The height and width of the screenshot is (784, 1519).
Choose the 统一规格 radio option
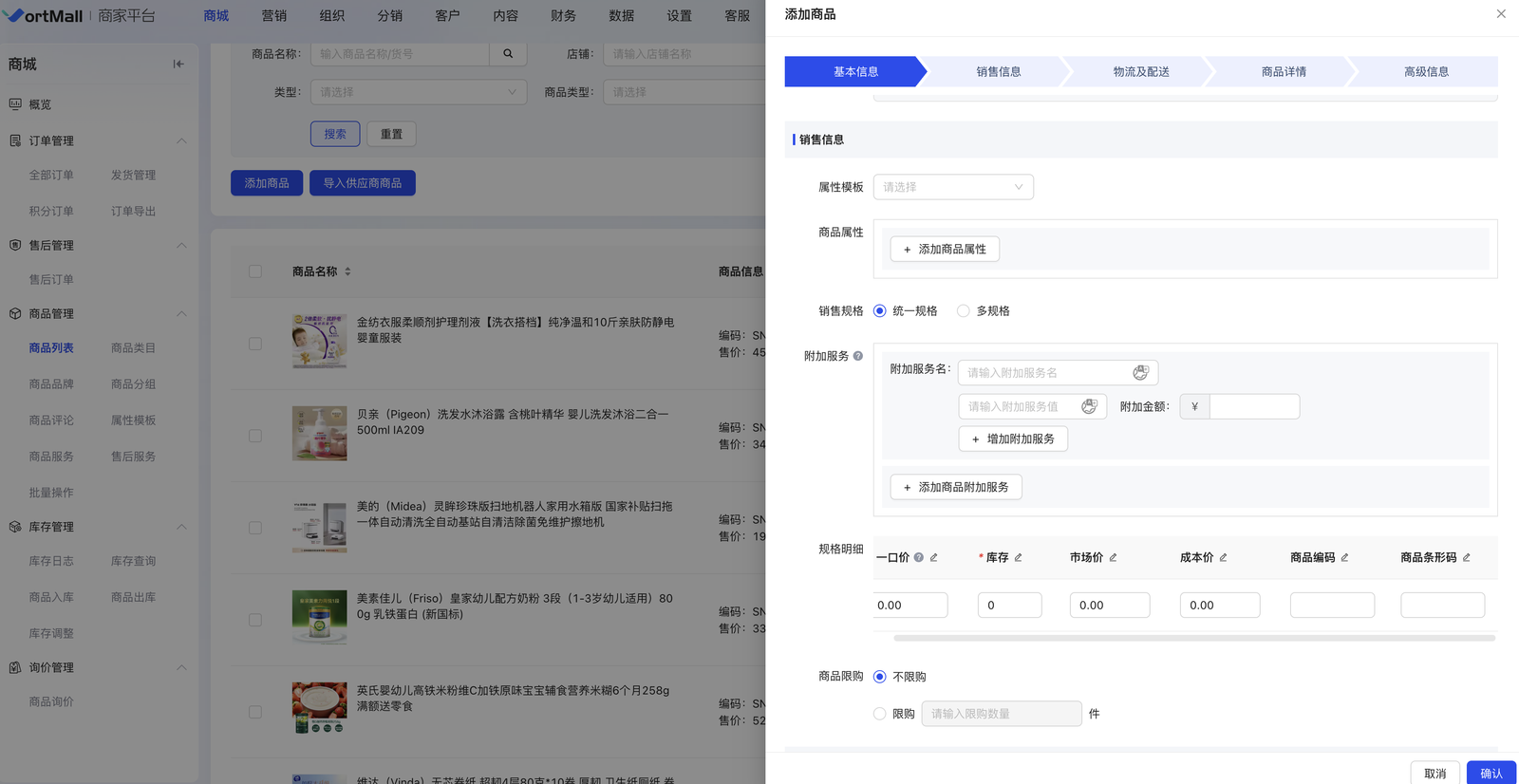pyautogui.click(x=880, y=311)
